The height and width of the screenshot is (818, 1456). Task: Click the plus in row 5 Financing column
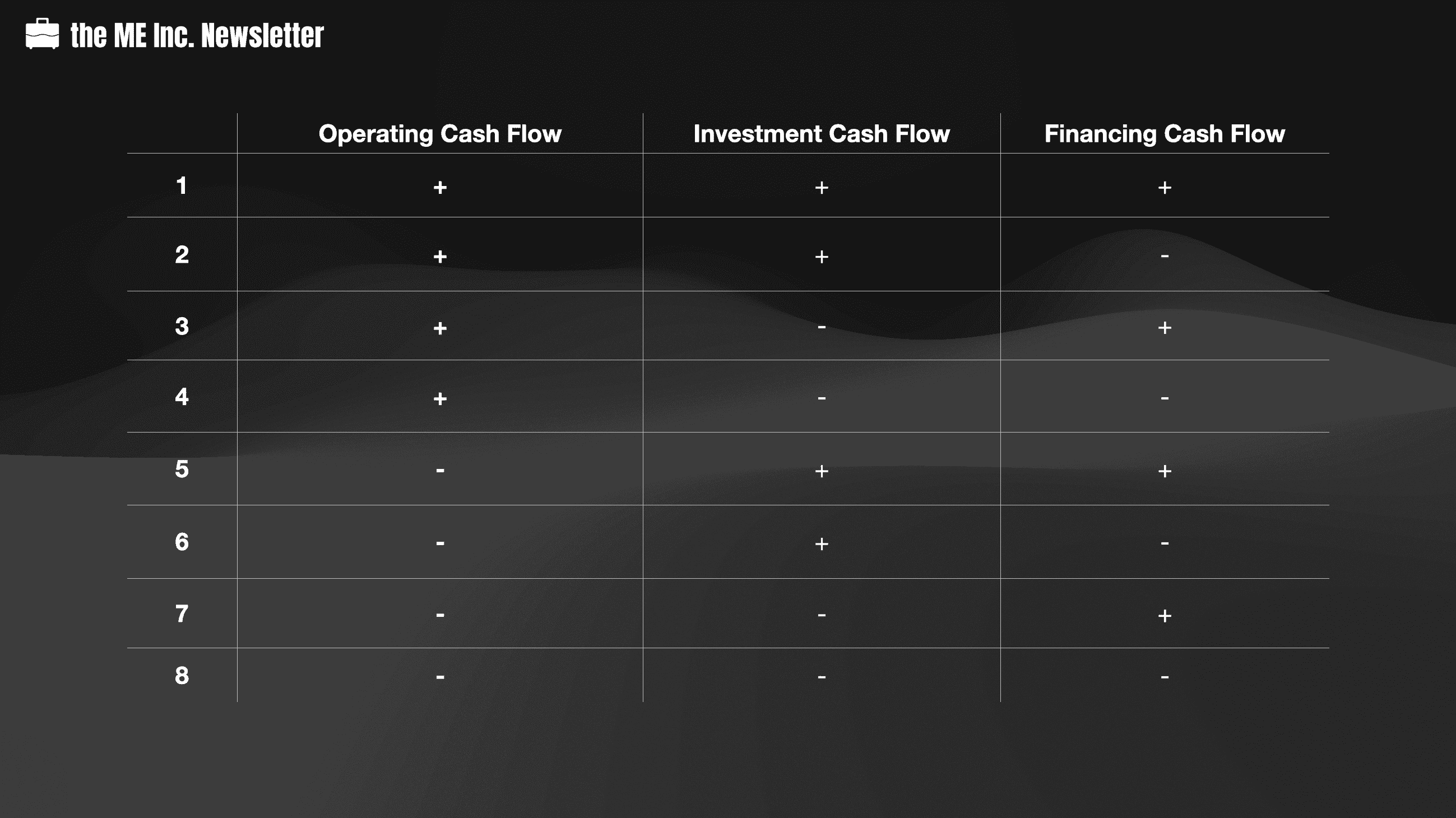click(x=1165, y=471)
